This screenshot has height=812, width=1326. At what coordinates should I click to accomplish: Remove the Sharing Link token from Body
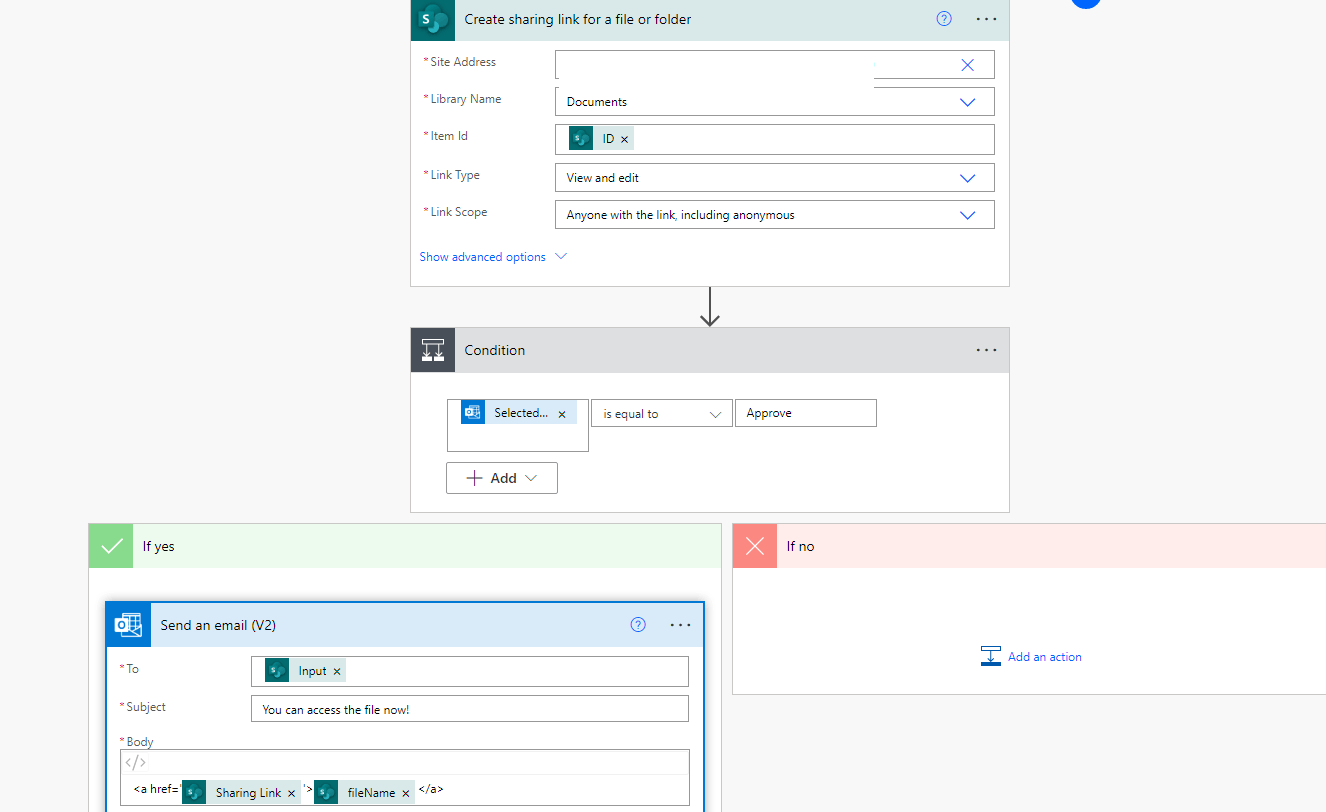click(291, 793)
